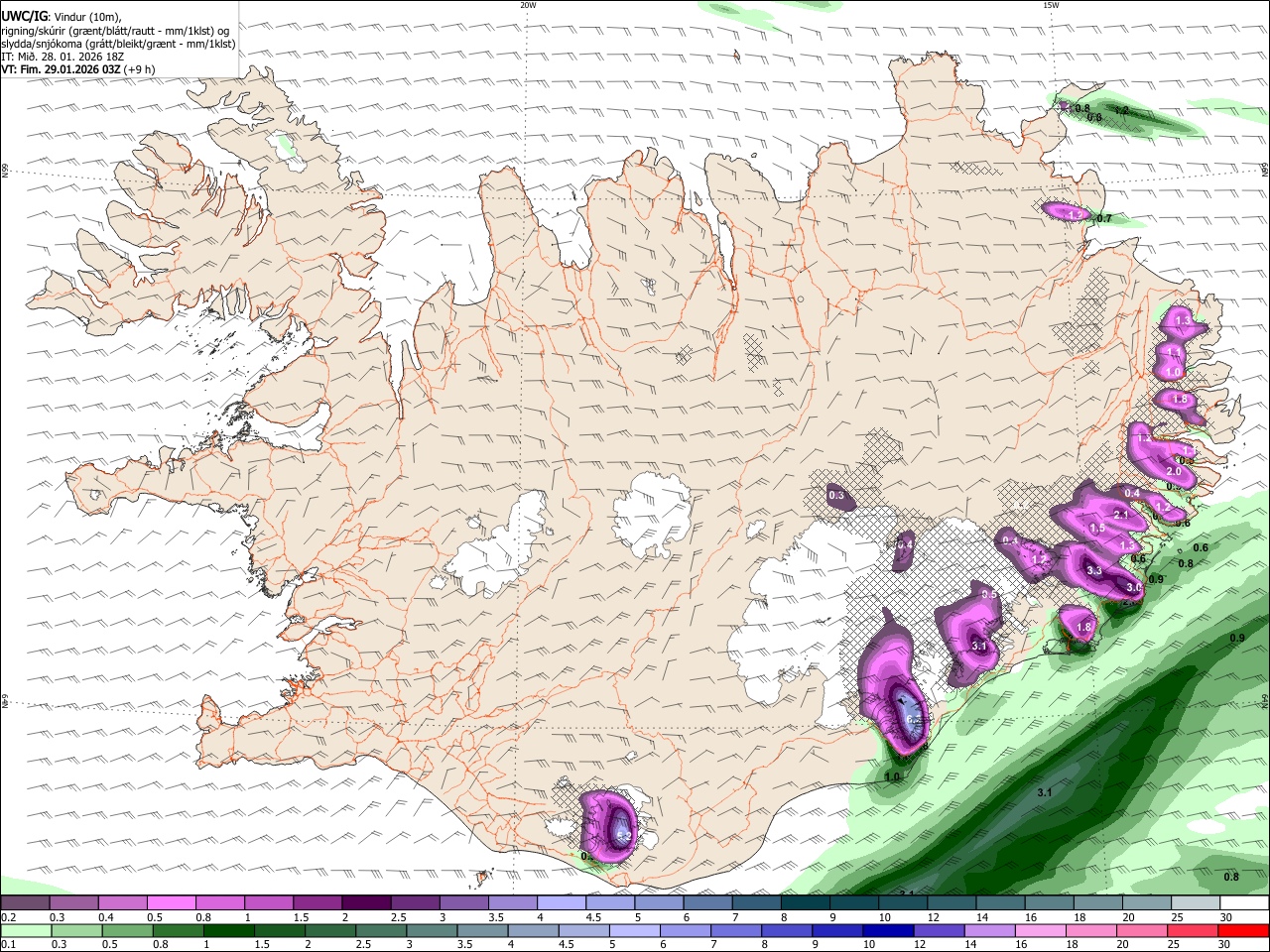Select the snow legend swatch labeled 4

561,903
